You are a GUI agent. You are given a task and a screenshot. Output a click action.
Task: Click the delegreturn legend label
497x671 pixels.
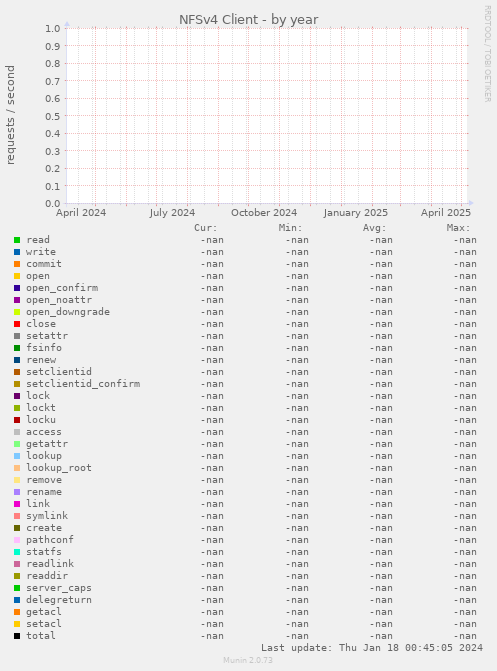(x=59, y=600)
